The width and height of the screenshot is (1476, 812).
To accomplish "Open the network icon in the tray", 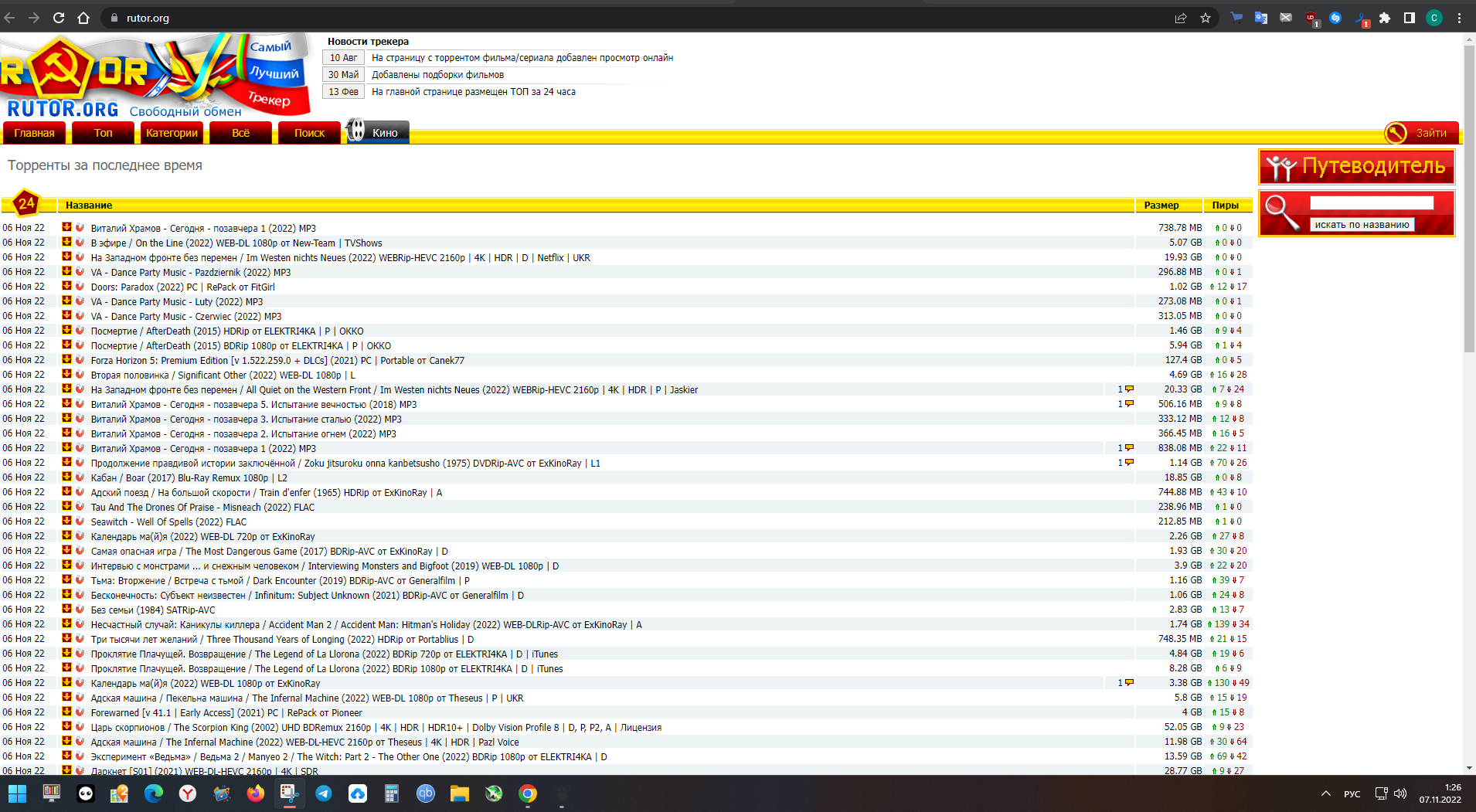I will [1381, 793].
